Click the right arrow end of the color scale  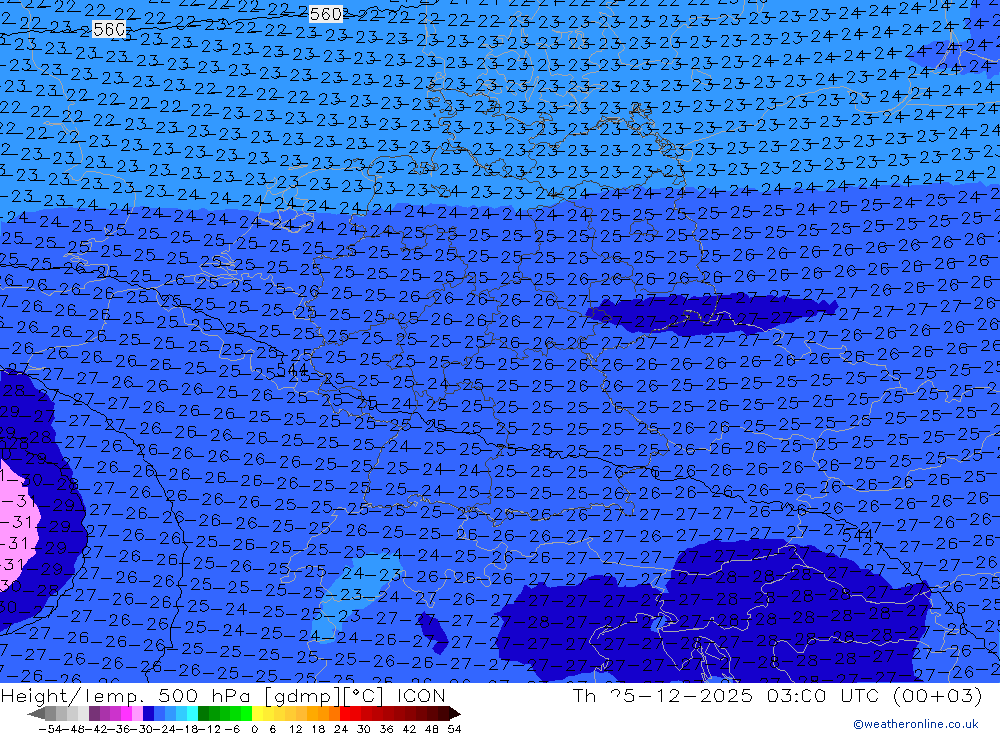tap(455, 714)
